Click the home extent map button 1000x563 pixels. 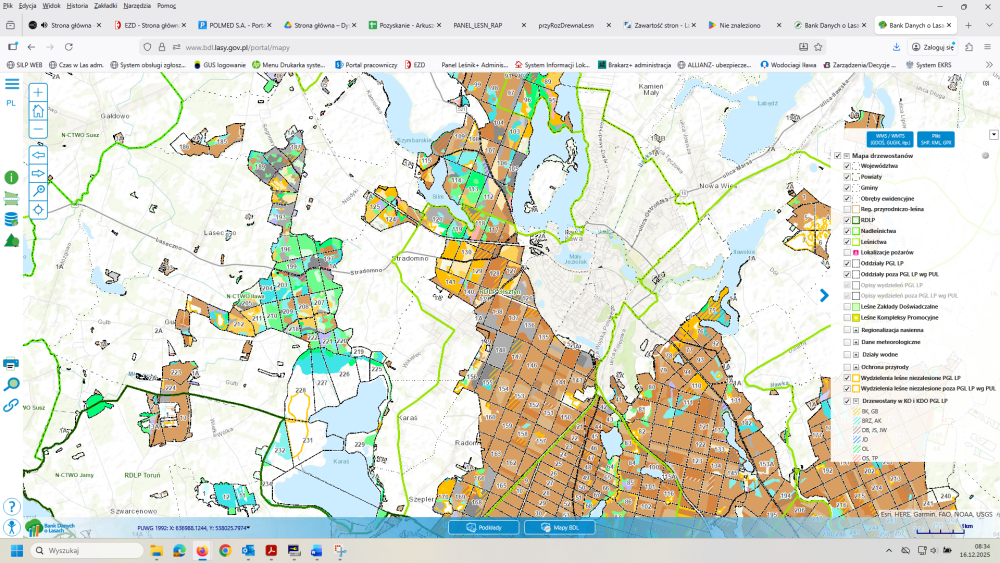(x=38, y=111)
